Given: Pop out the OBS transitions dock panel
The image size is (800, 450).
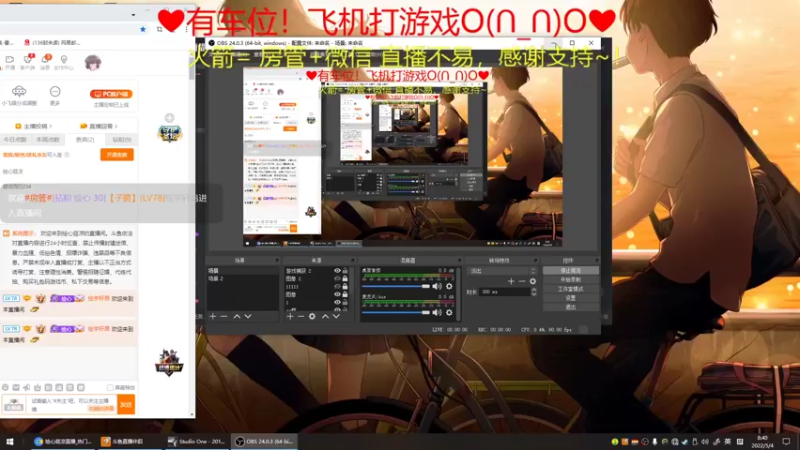Looking at the screenshot, I should 535,260.
